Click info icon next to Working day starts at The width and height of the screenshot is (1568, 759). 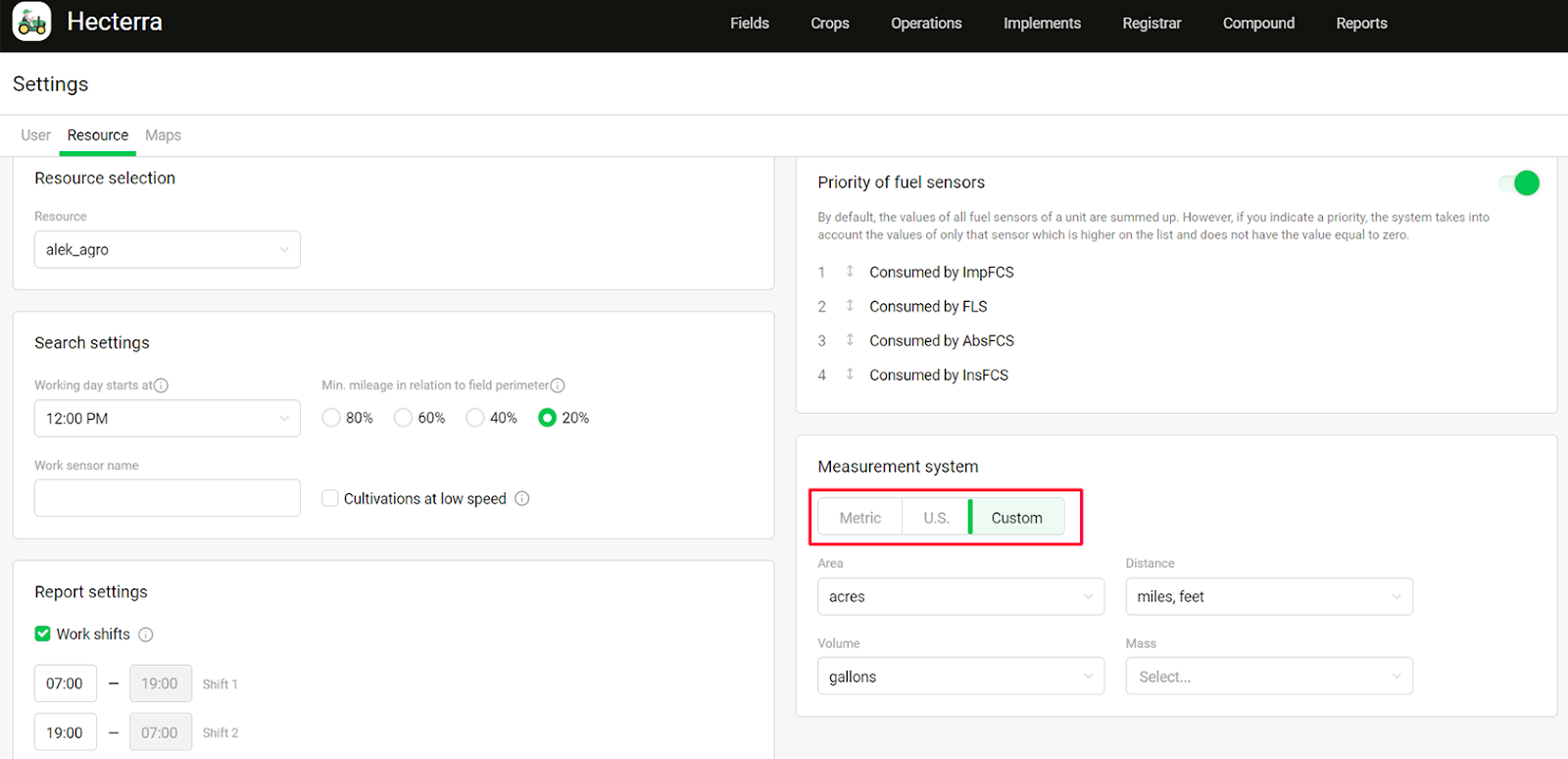[x=162, y=385]
